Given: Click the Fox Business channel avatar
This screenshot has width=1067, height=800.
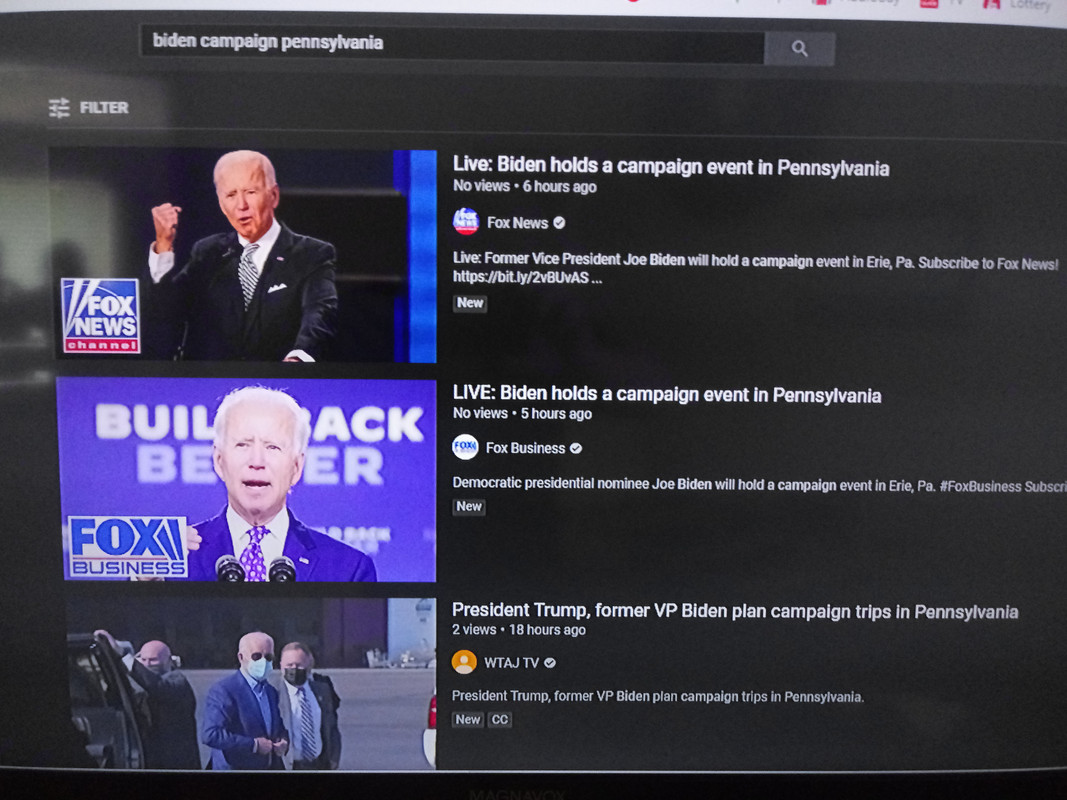Looking at the screenshot, I should pyautogui.click(x=465, y=447).
